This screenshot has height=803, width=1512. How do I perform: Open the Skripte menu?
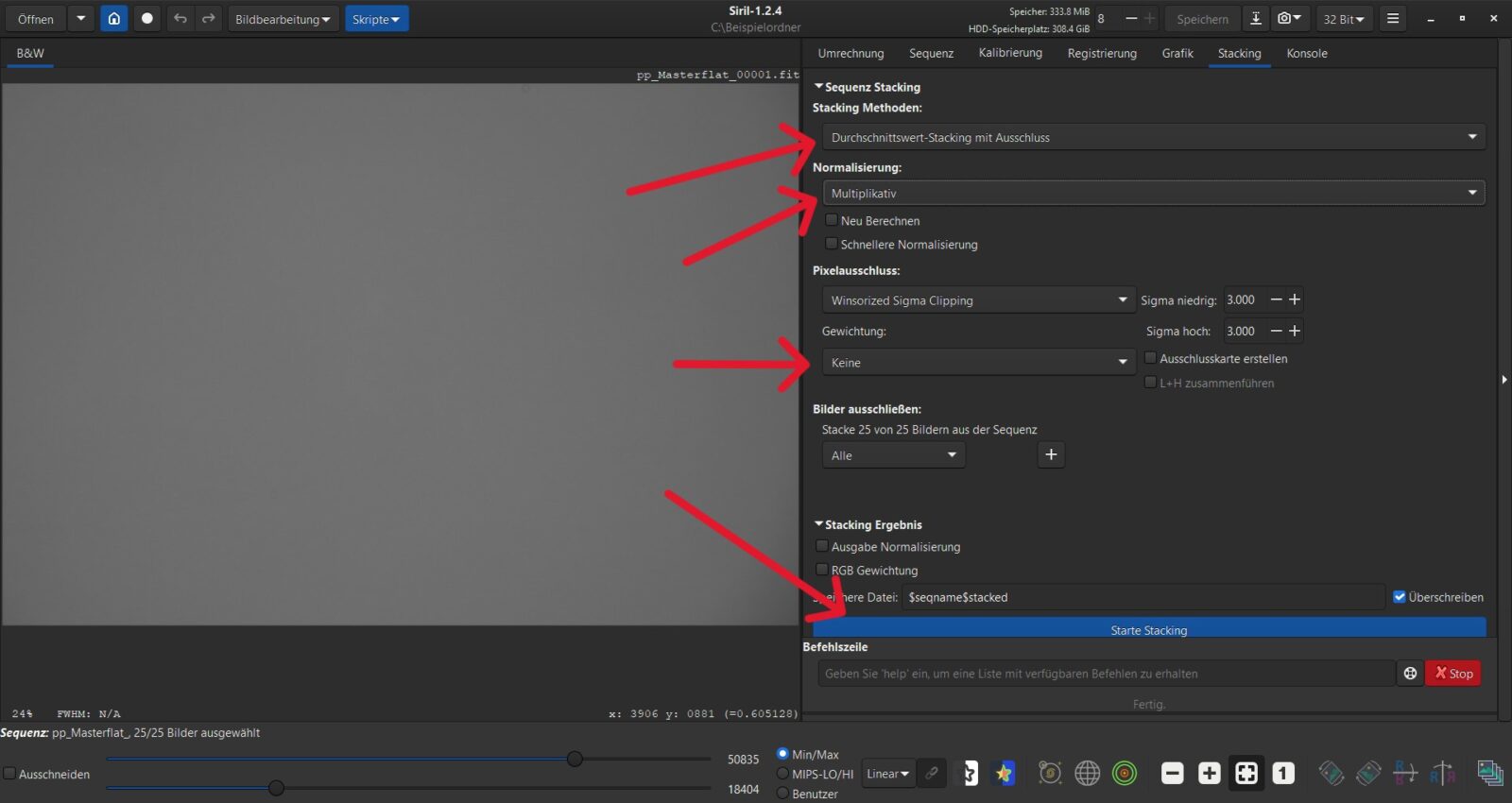[x=376, y=19]
